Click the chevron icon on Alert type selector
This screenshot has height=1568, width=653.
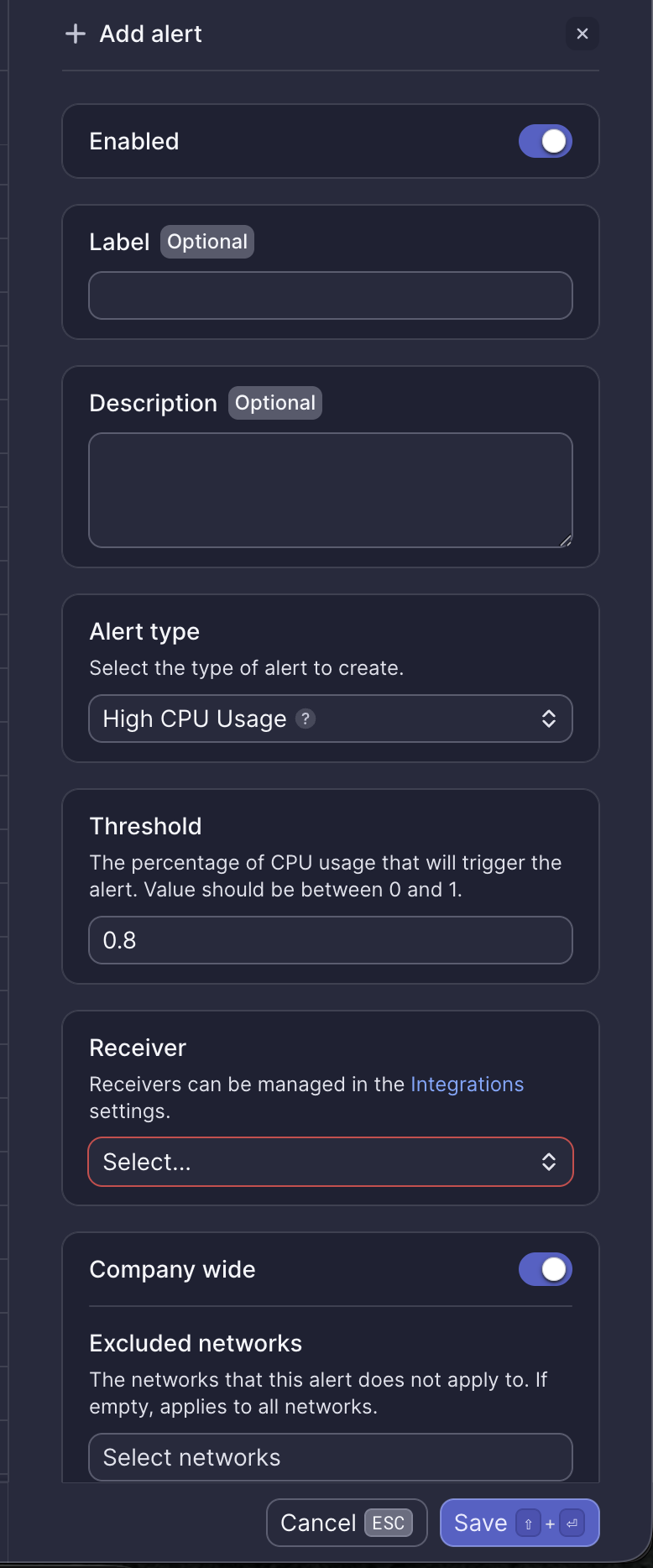549,719
